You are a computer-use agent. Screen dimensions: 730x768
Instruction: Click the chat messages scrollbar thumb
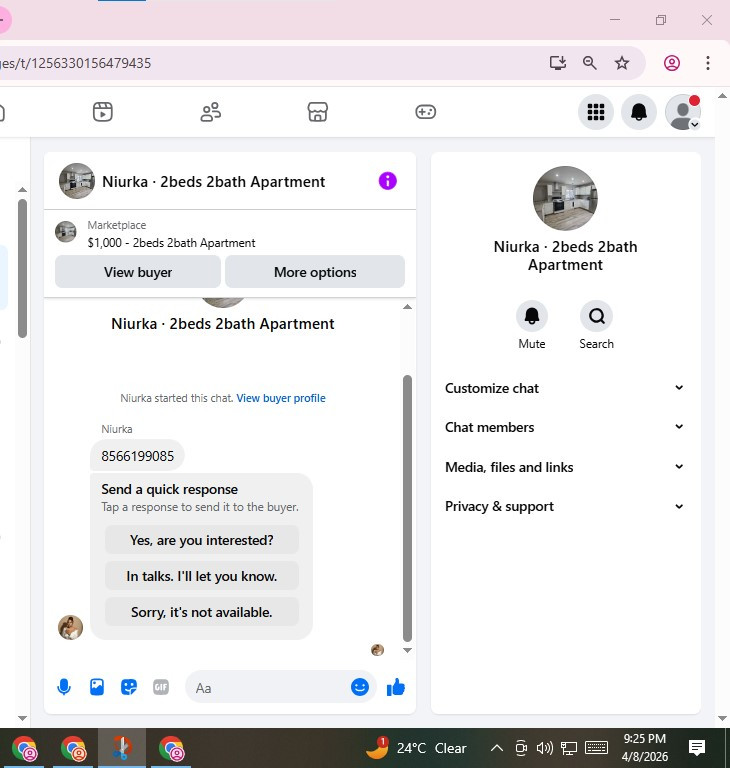click(407, 508)
